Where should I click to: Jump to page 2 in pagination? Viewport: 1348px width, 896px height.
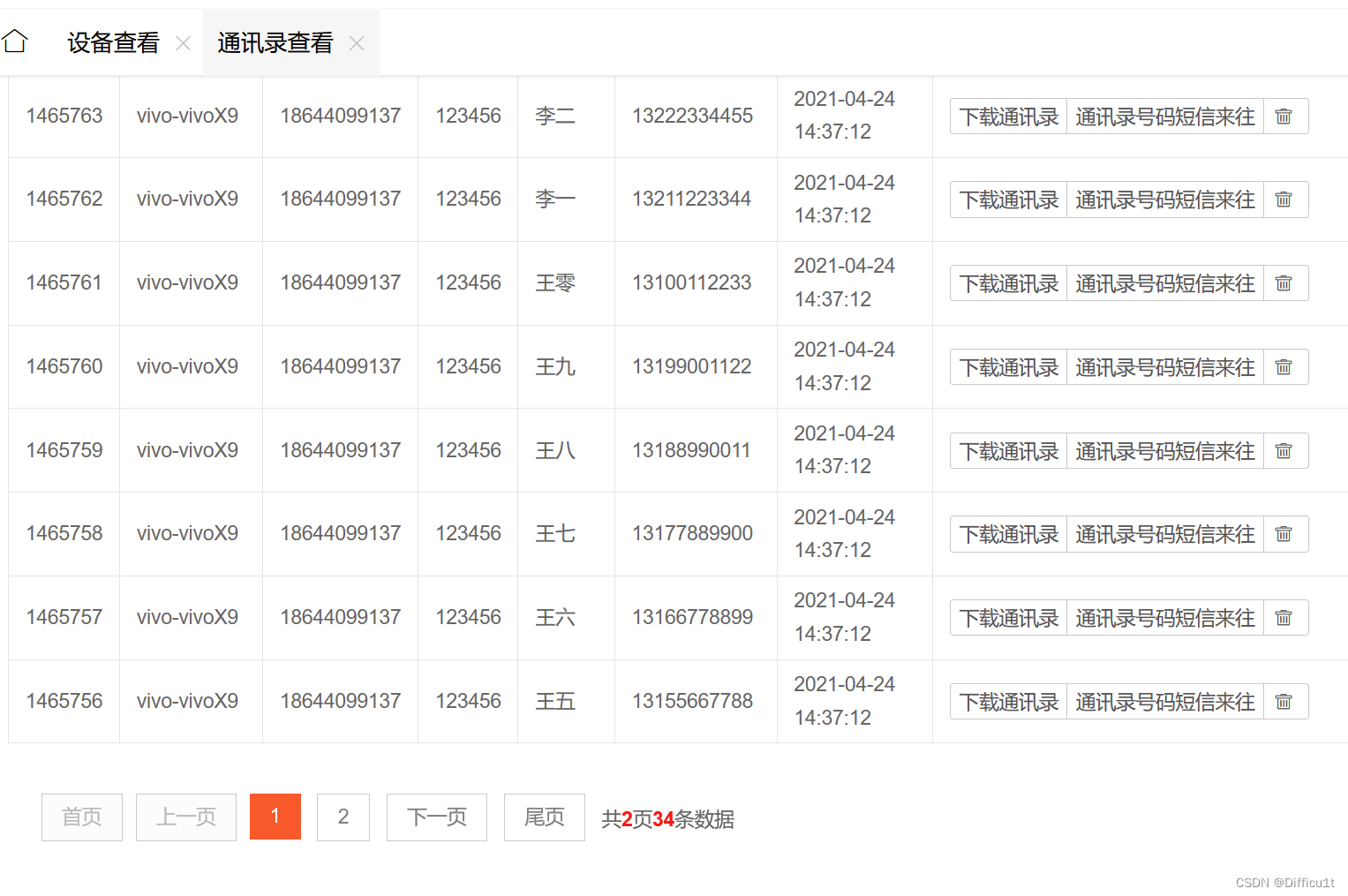point(343,817)
